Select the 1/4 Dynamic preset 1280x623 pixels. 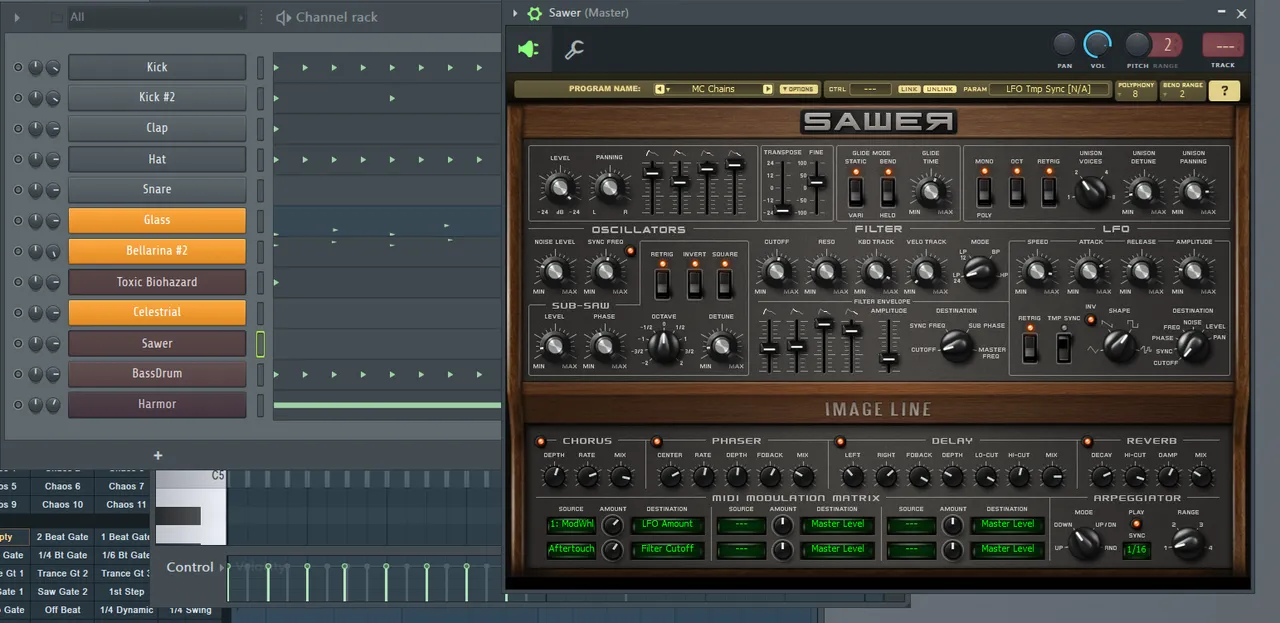127,610
